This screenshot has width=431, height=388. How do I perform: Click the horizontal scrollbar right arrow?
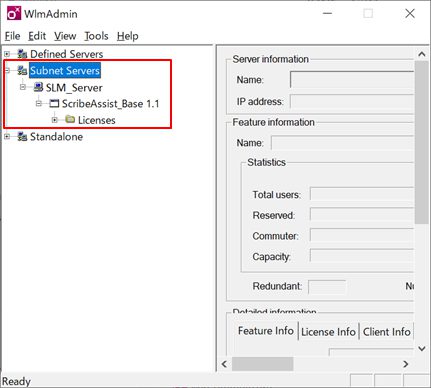pos(406,364)
